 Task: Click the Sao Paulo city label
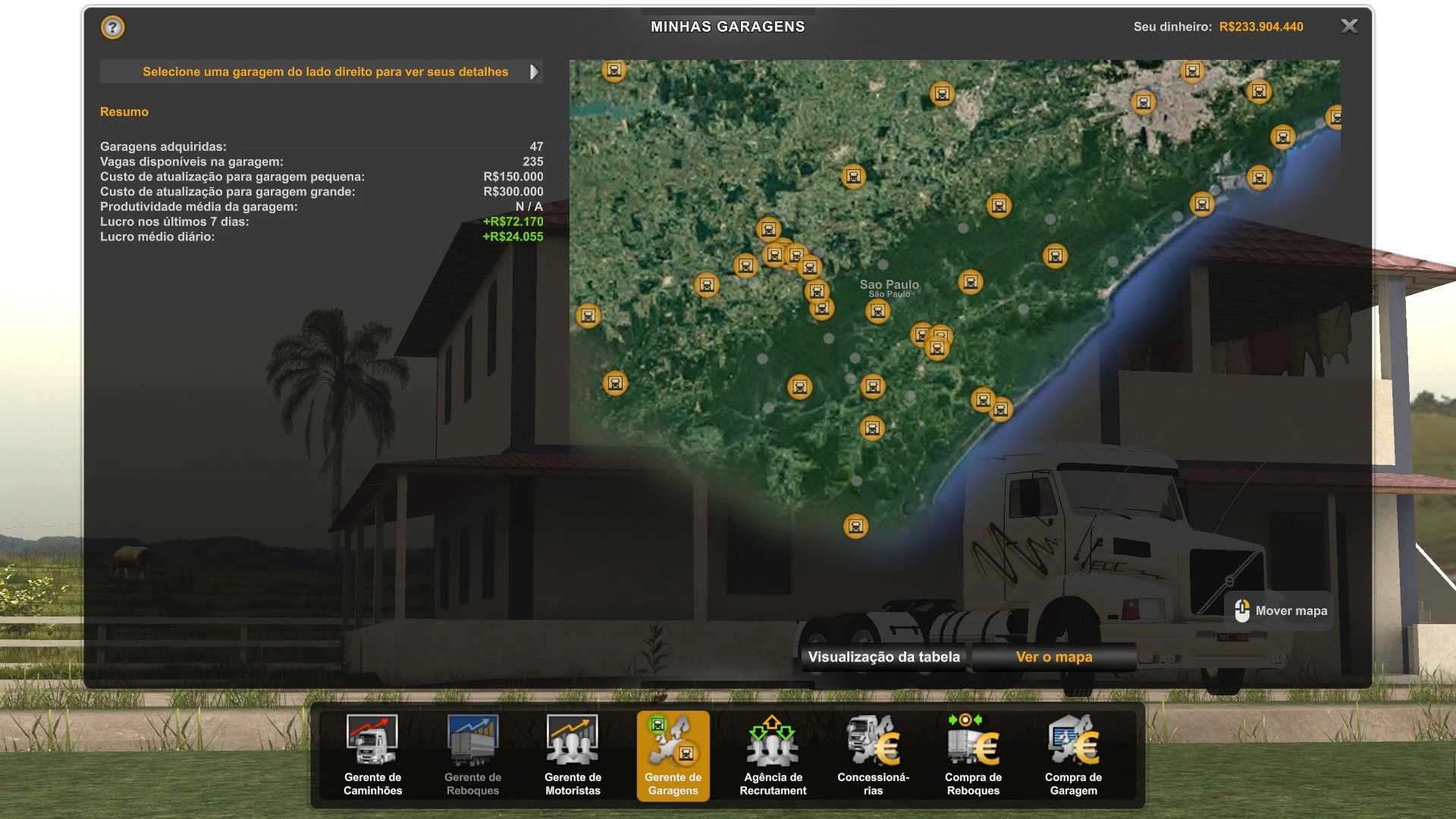click(x=889, y=285)
